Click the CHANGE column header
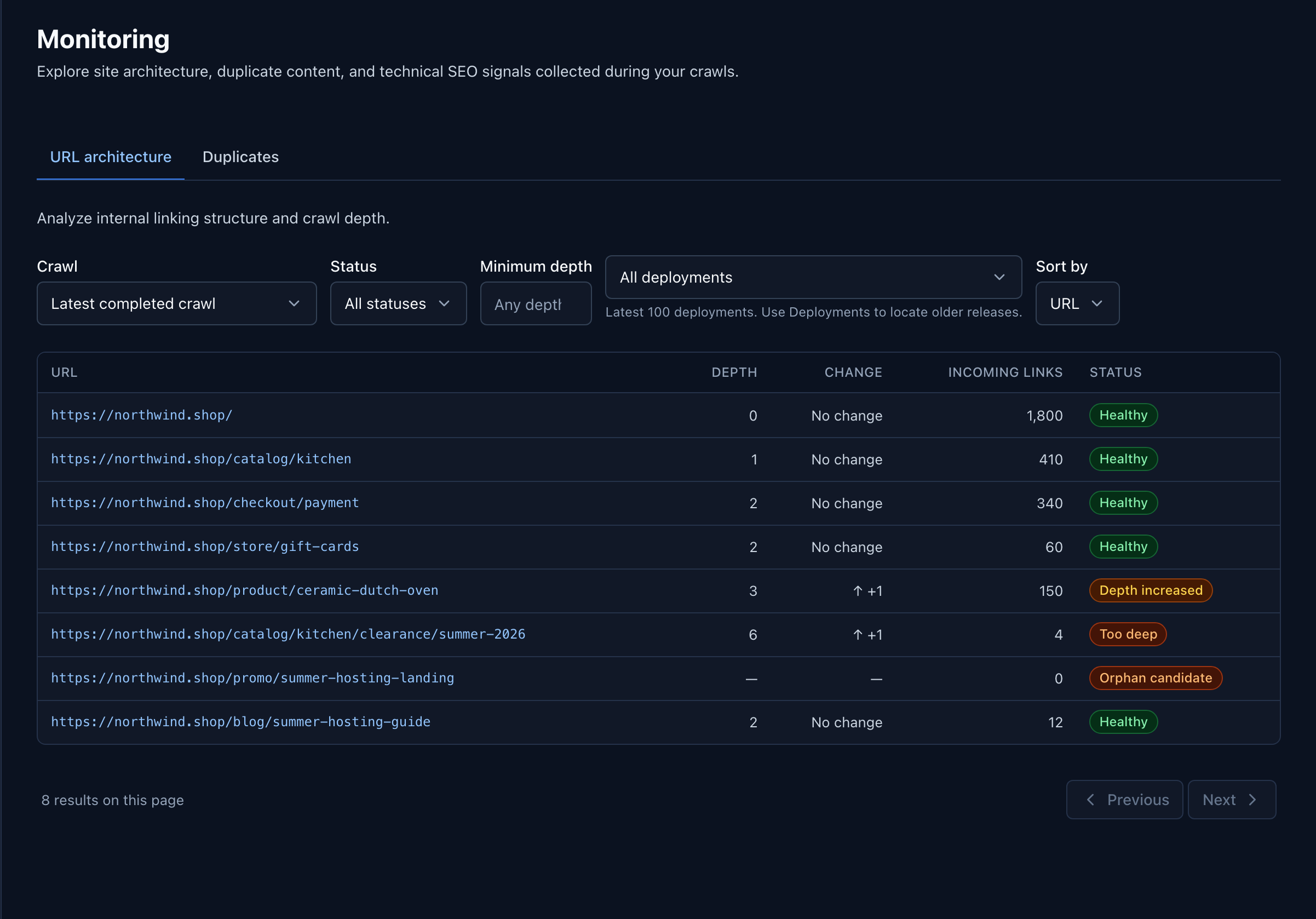The width and height of the screenshot is (1316, 919). tap(853, 372)
